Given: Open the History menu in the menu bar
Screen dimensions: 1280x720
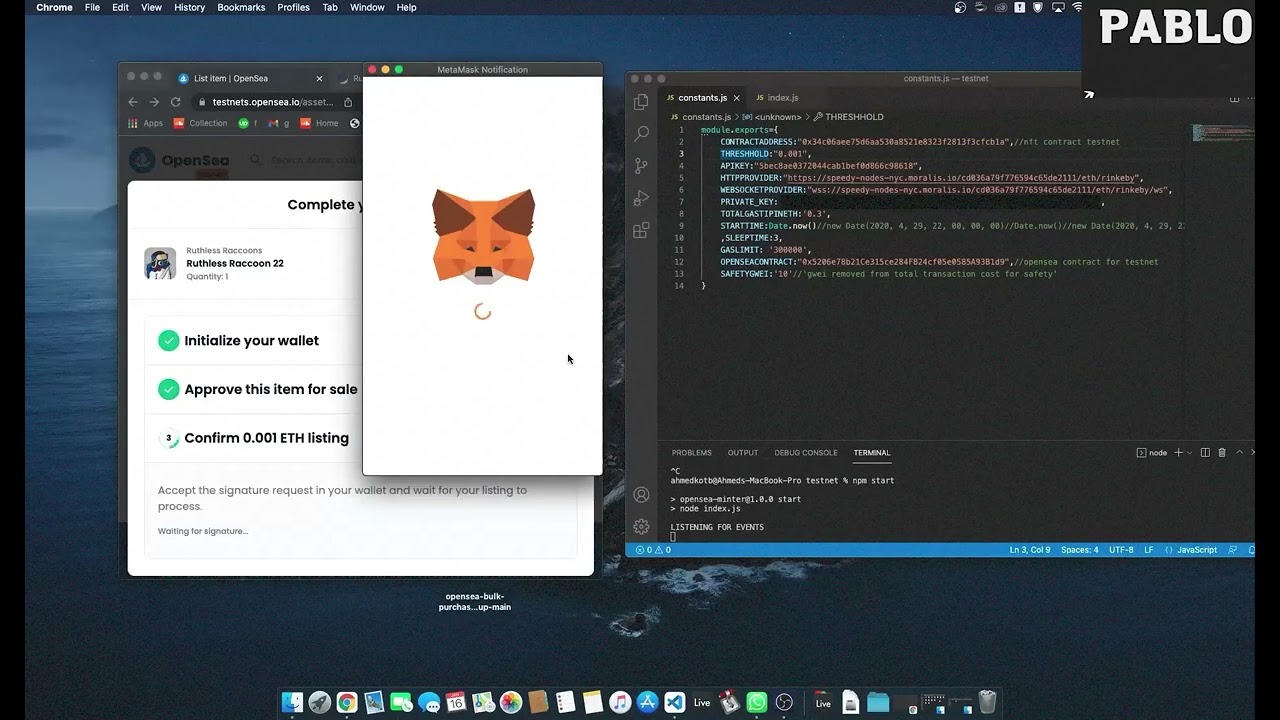Looking at the screenshot, I should point(189,7).
